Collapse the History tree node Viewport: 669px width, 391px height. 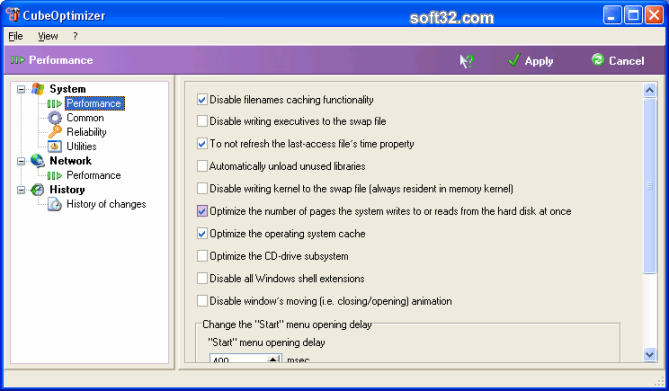pyautogui.click(x=21, y=190)
